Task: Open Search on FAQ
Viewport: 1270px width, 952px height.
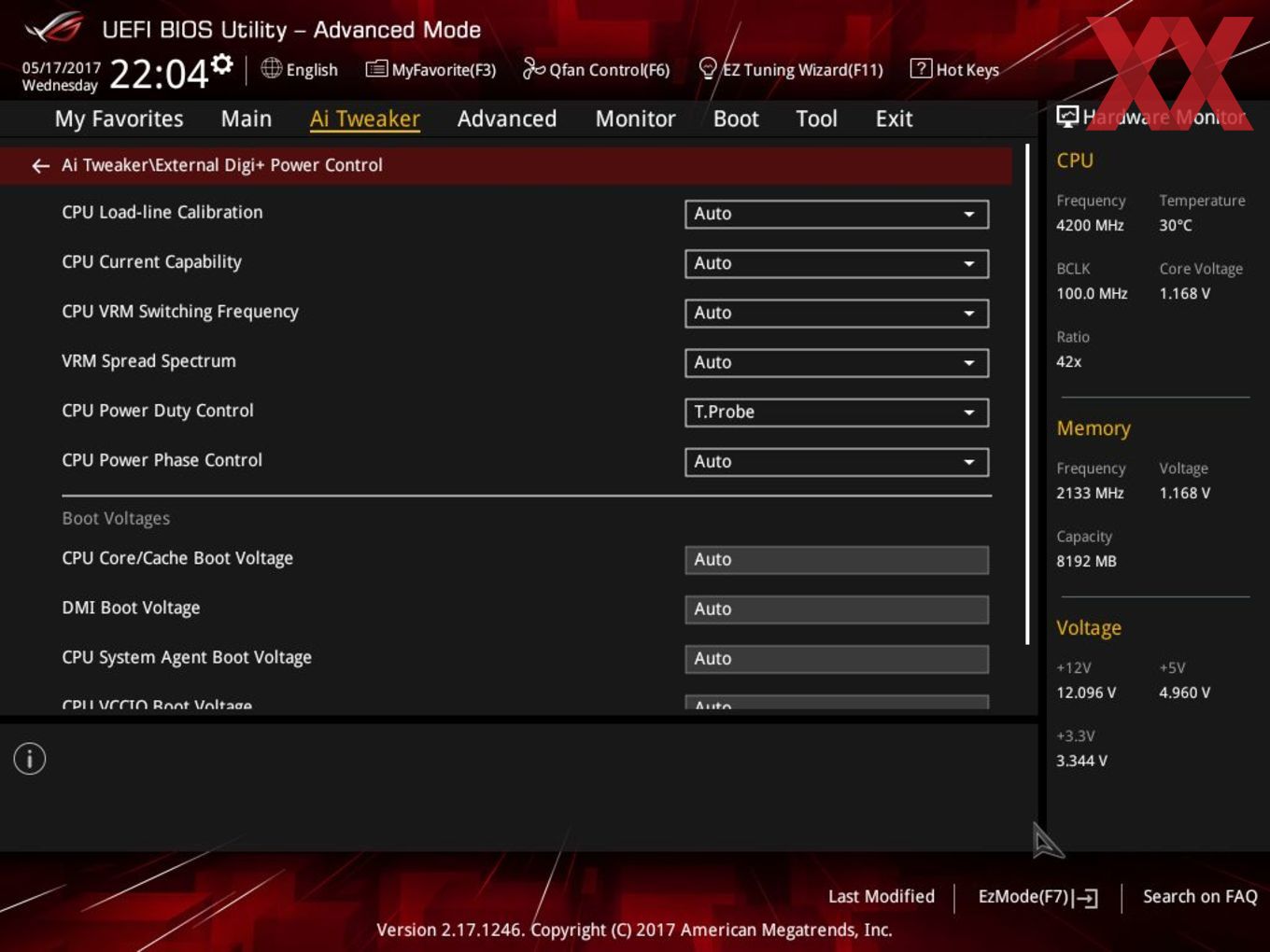Action: click(1200, 896)
